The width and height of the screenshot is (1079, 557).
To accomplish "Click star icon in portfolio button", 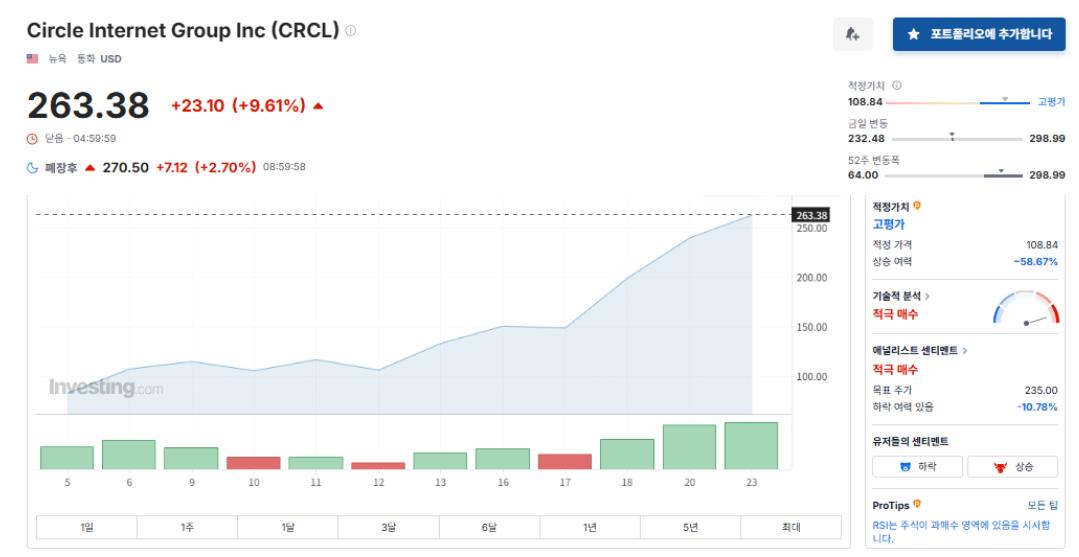I will pyautogui.click(x=913, y=34).
